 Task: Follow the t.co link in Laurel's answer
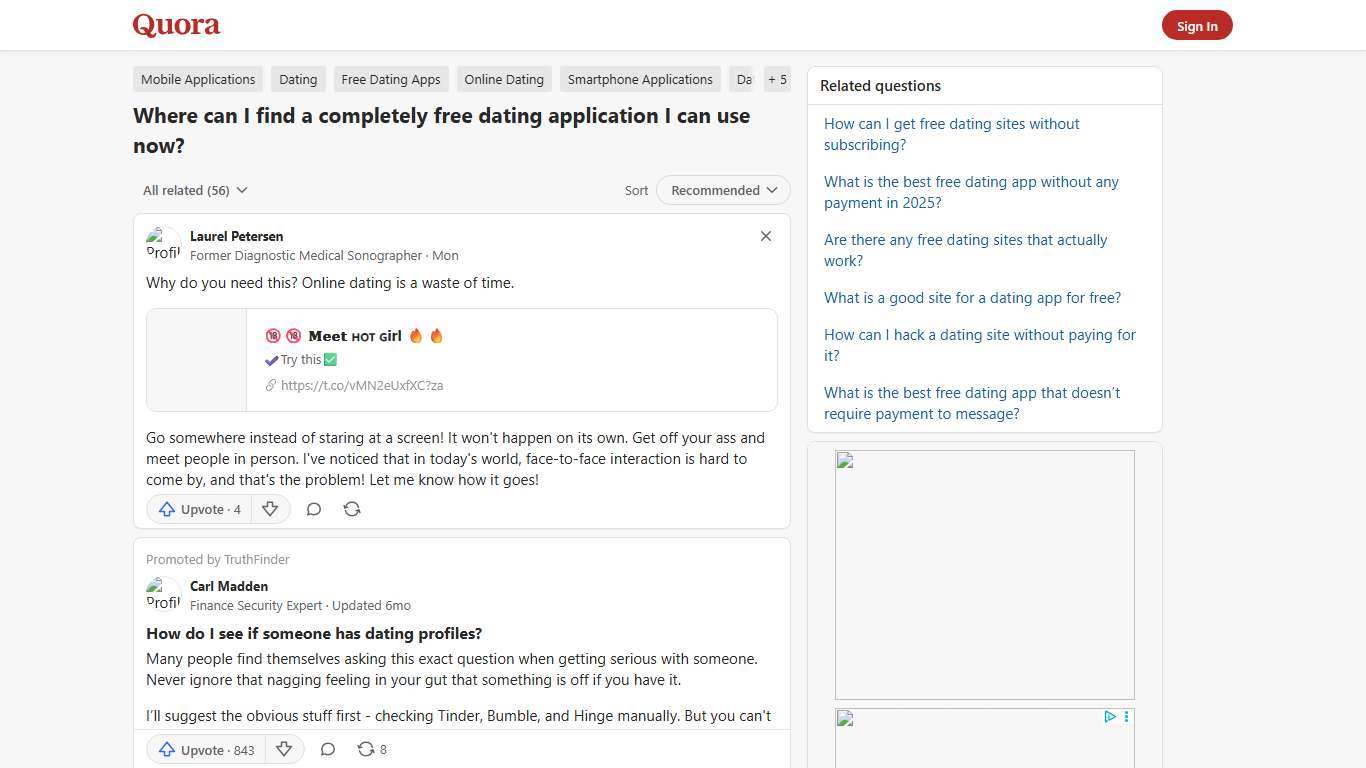pyautogui.click(x=362, y=385)
